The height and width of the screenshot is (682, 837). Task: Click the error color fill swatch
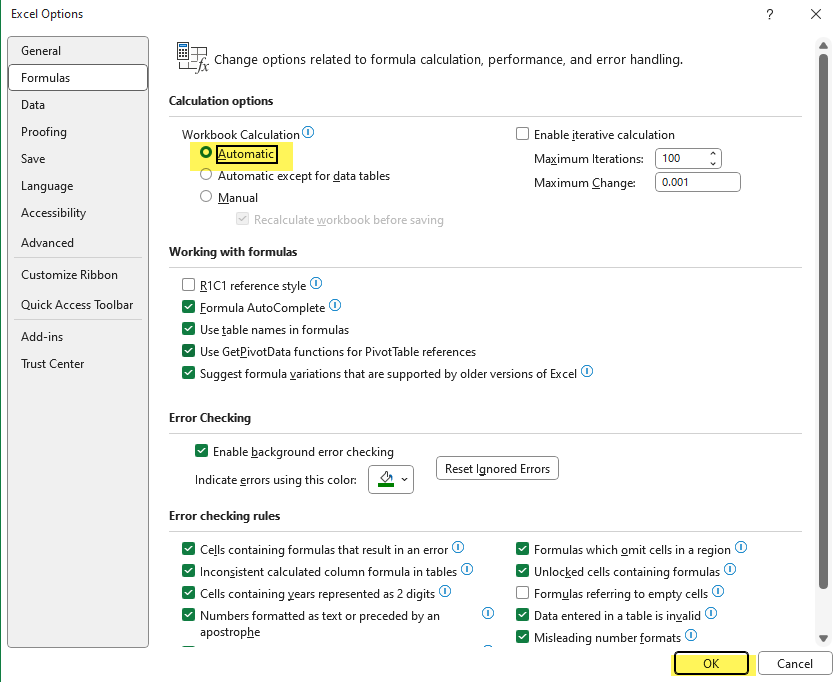(x=385, y=480)
